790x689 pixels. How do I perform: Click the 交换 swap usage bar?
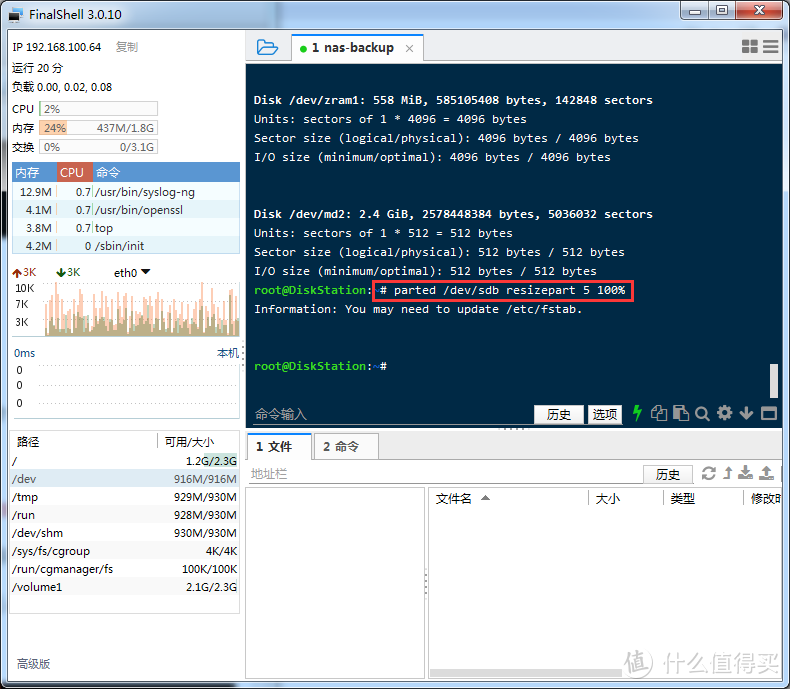click(x=98, y=147)
